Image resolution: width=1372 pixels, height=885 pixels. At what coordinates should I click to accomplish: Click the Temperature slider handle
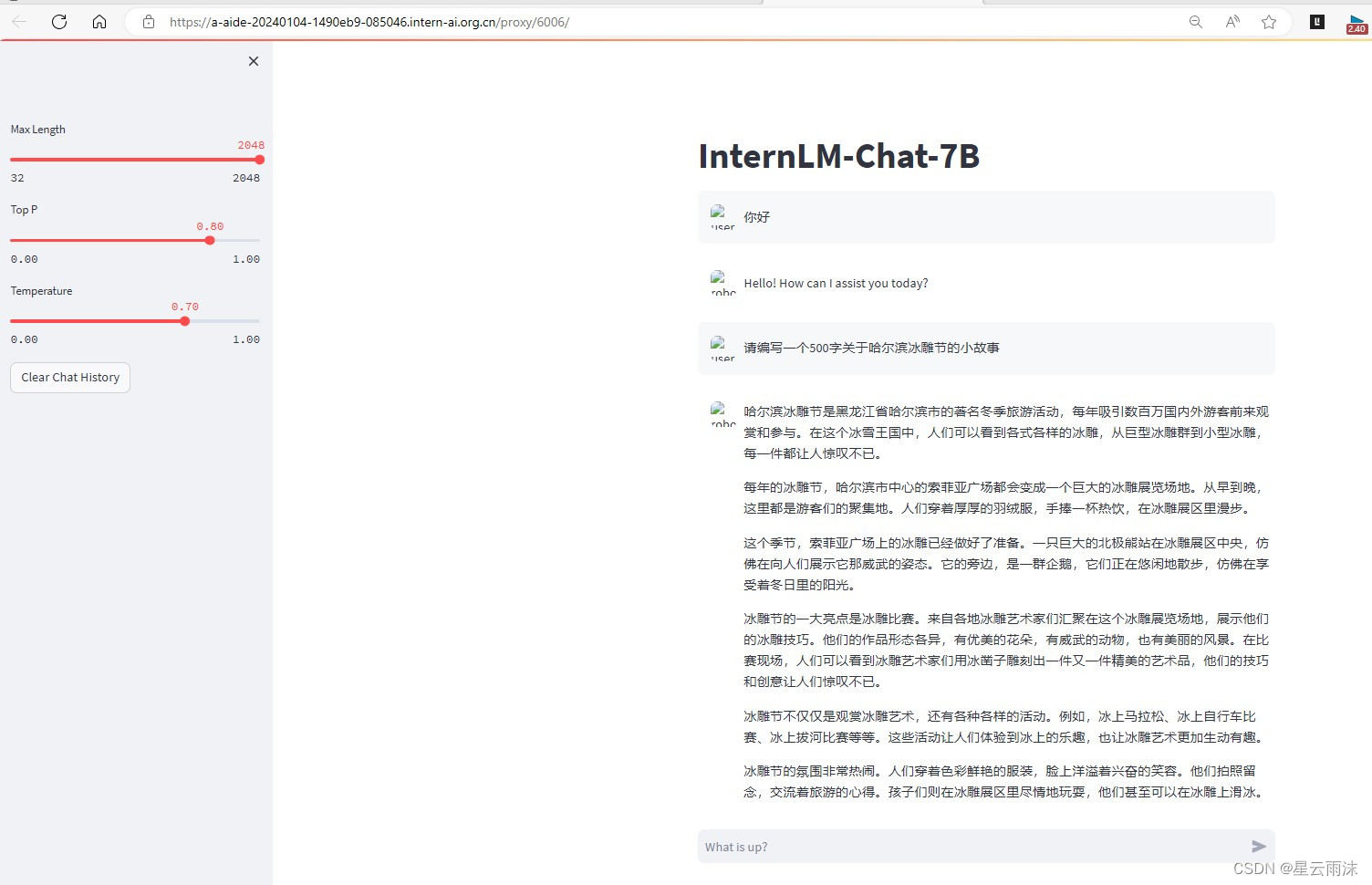tap(185, 321)
